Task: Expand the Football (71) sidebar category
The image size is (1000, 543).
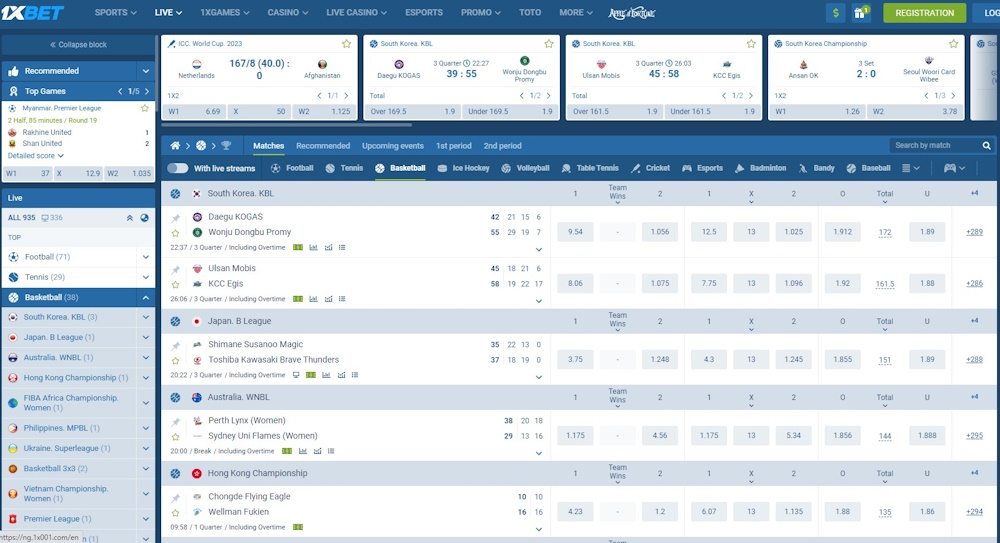Action: [145, 257]
